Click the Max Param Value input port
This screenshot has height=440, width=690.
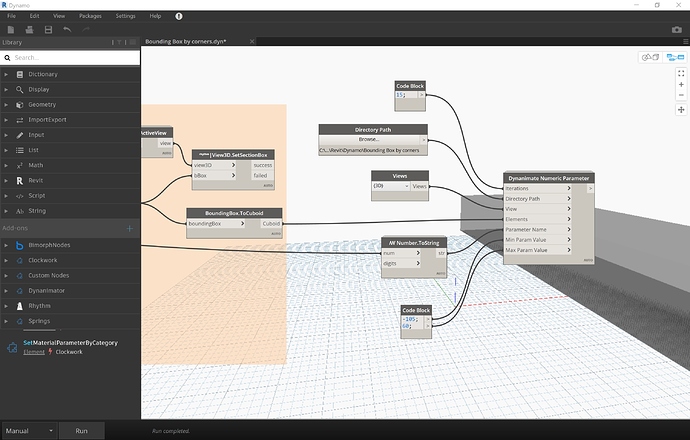tap(538, 250)
